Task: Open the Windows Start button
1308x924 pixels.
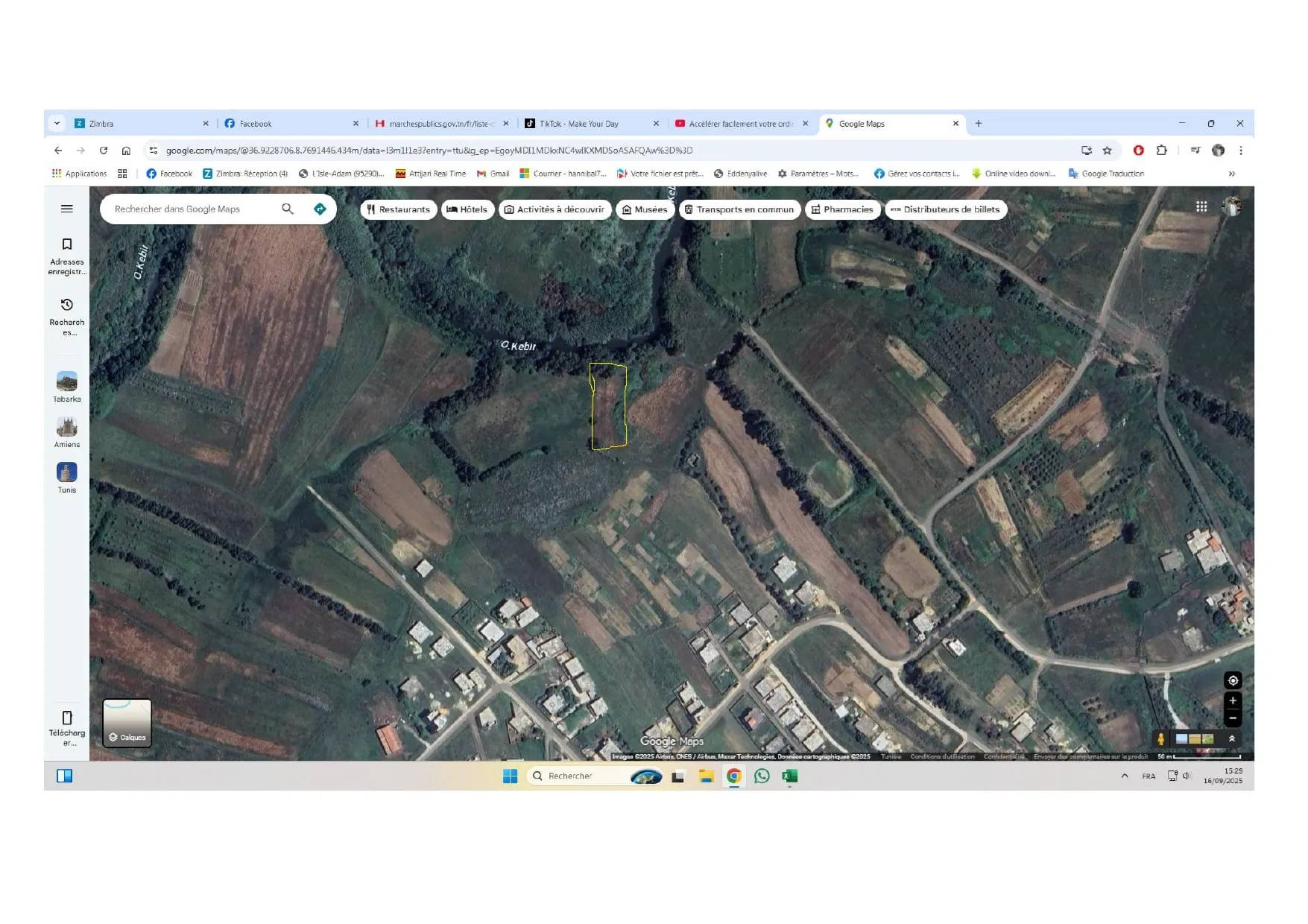Action: [x=510, y=776]
